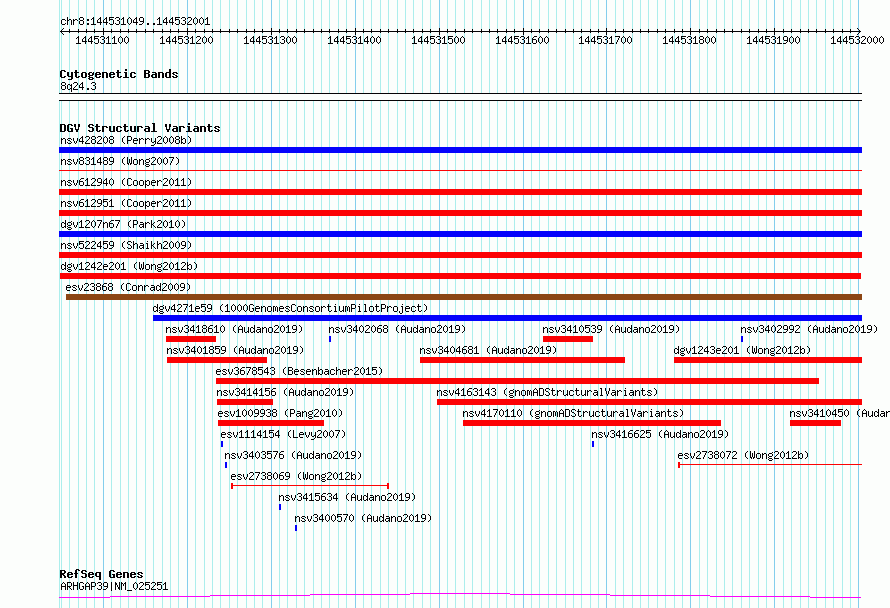Click the nsv428208 (Perry2008b) variant label
This screenshot has width=890, height=608.
point(126,140)
